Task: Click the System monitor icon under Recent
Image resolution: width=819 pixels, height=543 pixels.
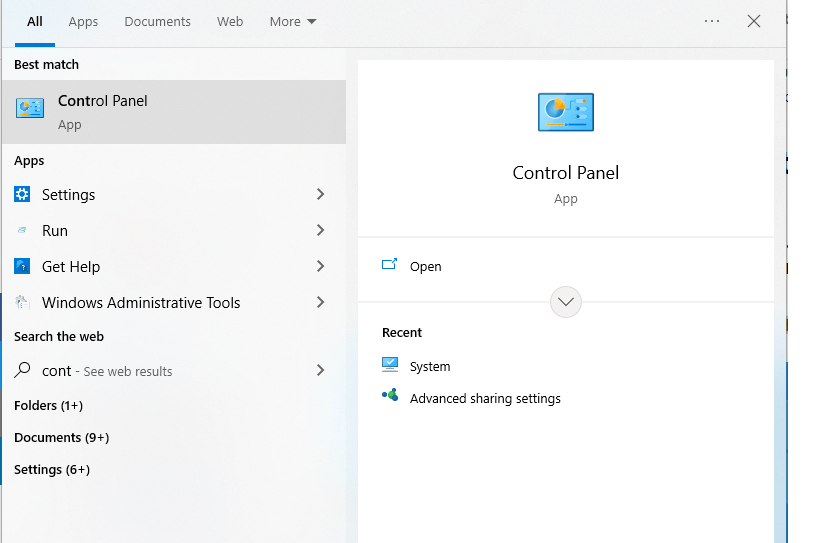Action: pos(390,365)
